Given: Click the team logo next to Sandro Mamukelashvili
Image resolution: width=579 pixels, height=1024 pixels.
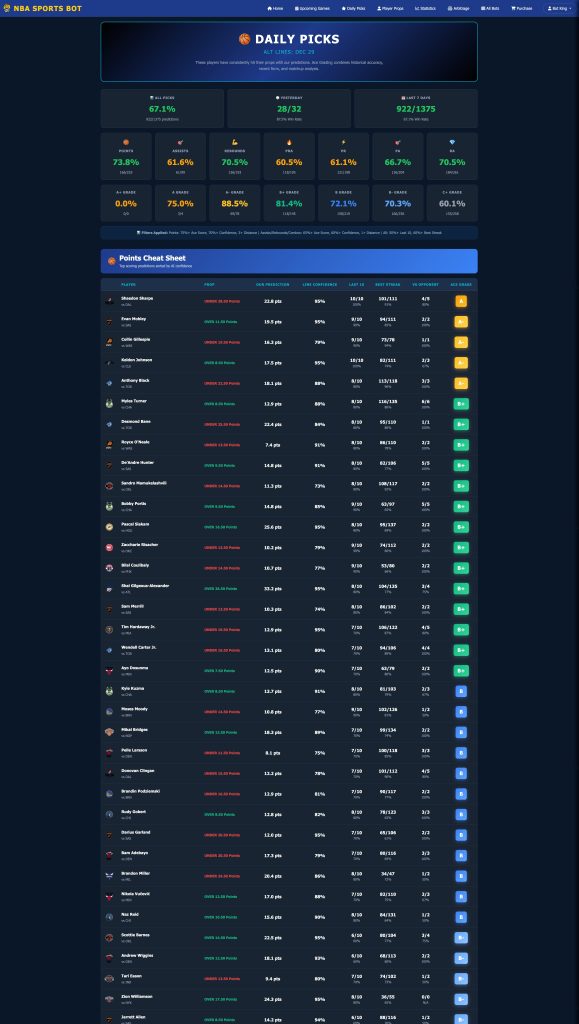Looking at the screenshot, I should click(x=110, y=486).
